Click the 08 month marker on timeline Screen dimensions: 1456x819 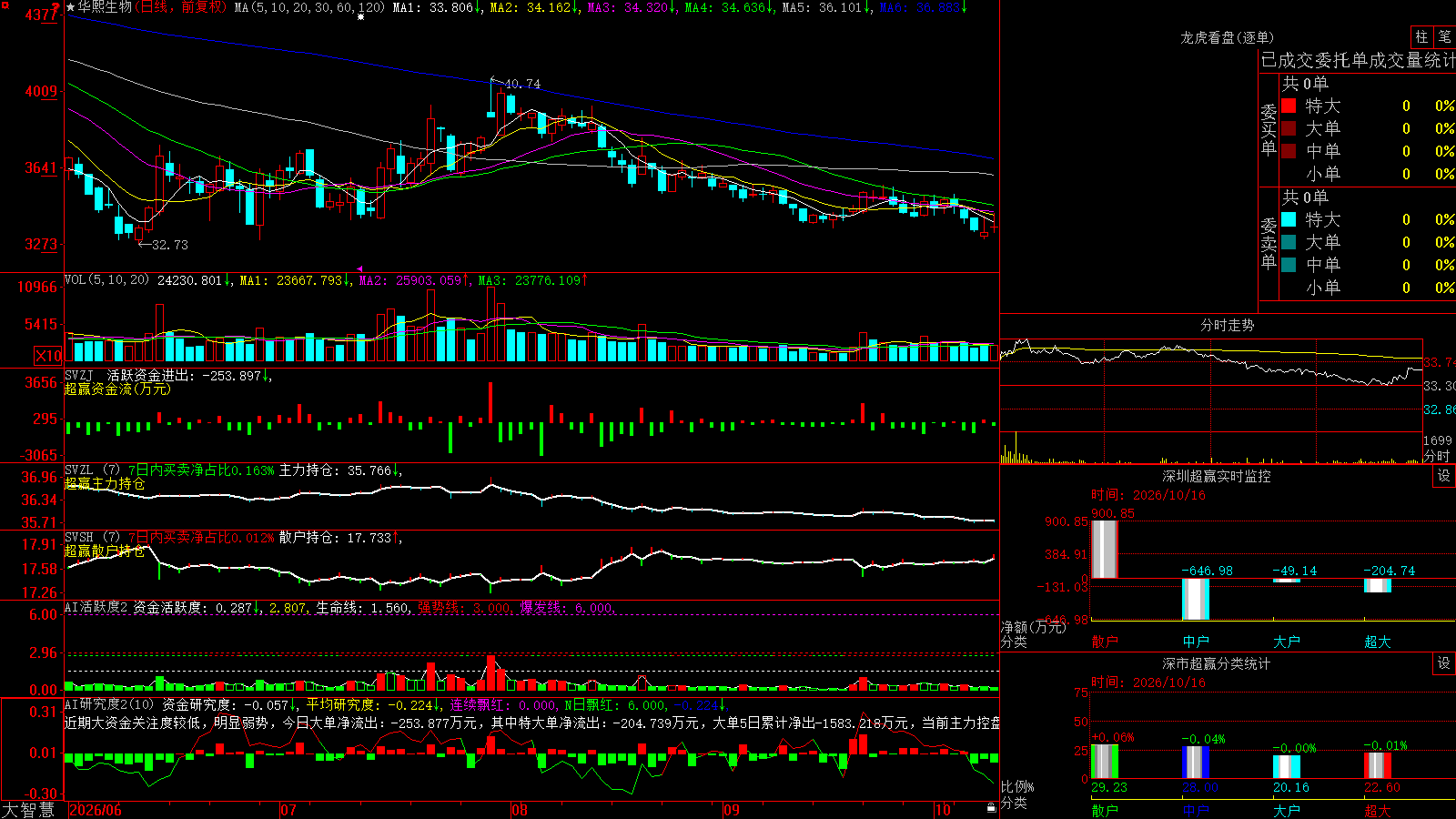pyautogui.click(x=520, y=810)
